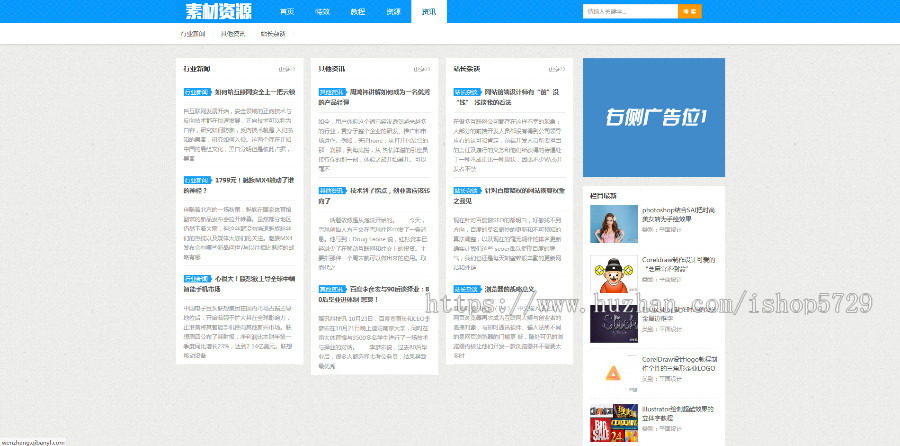
Task: Open the 站长杂谈 sub-navigation link
Action: click(x=272, y=34)
